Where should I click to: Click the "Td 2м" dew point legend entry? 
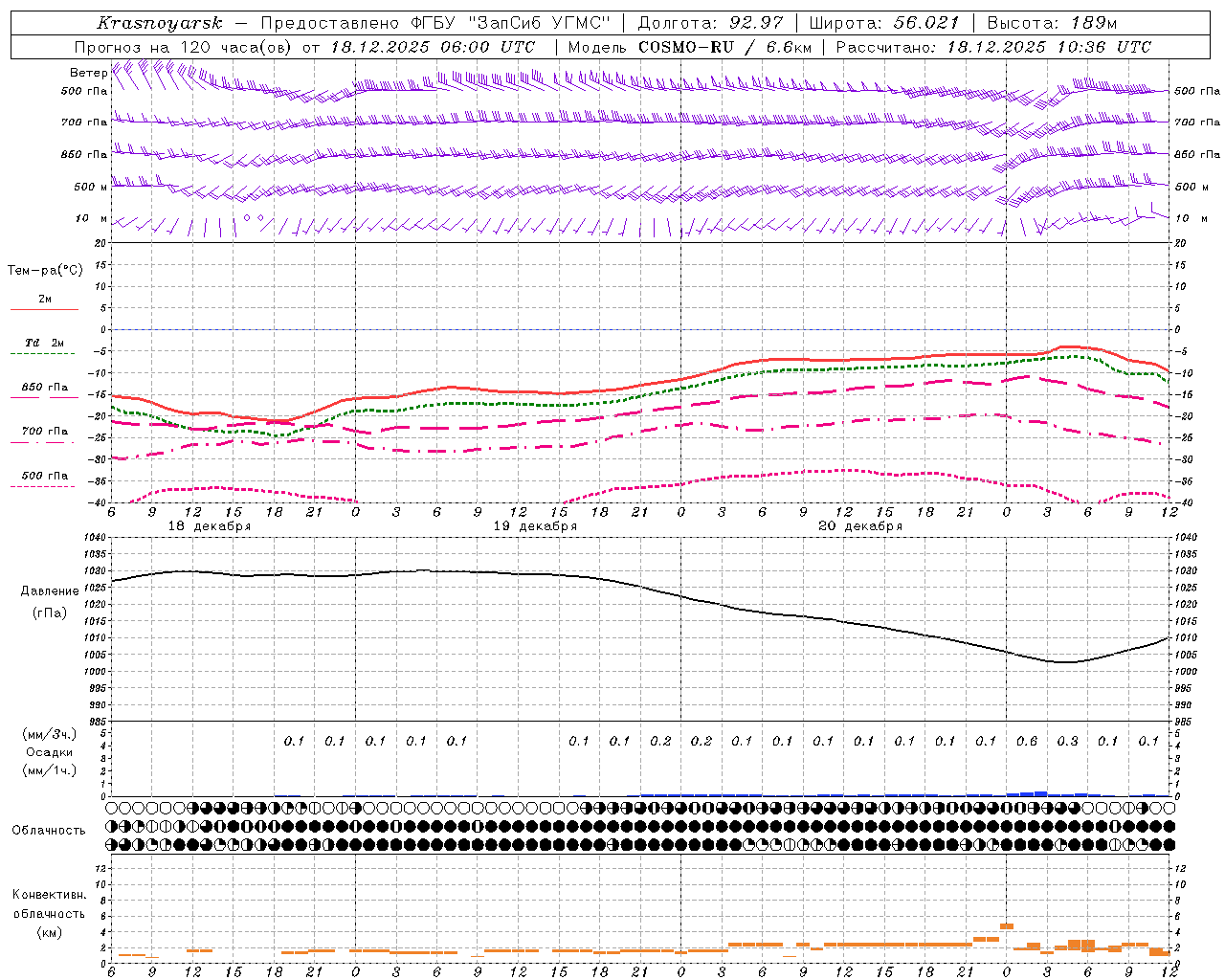point(45,343)
